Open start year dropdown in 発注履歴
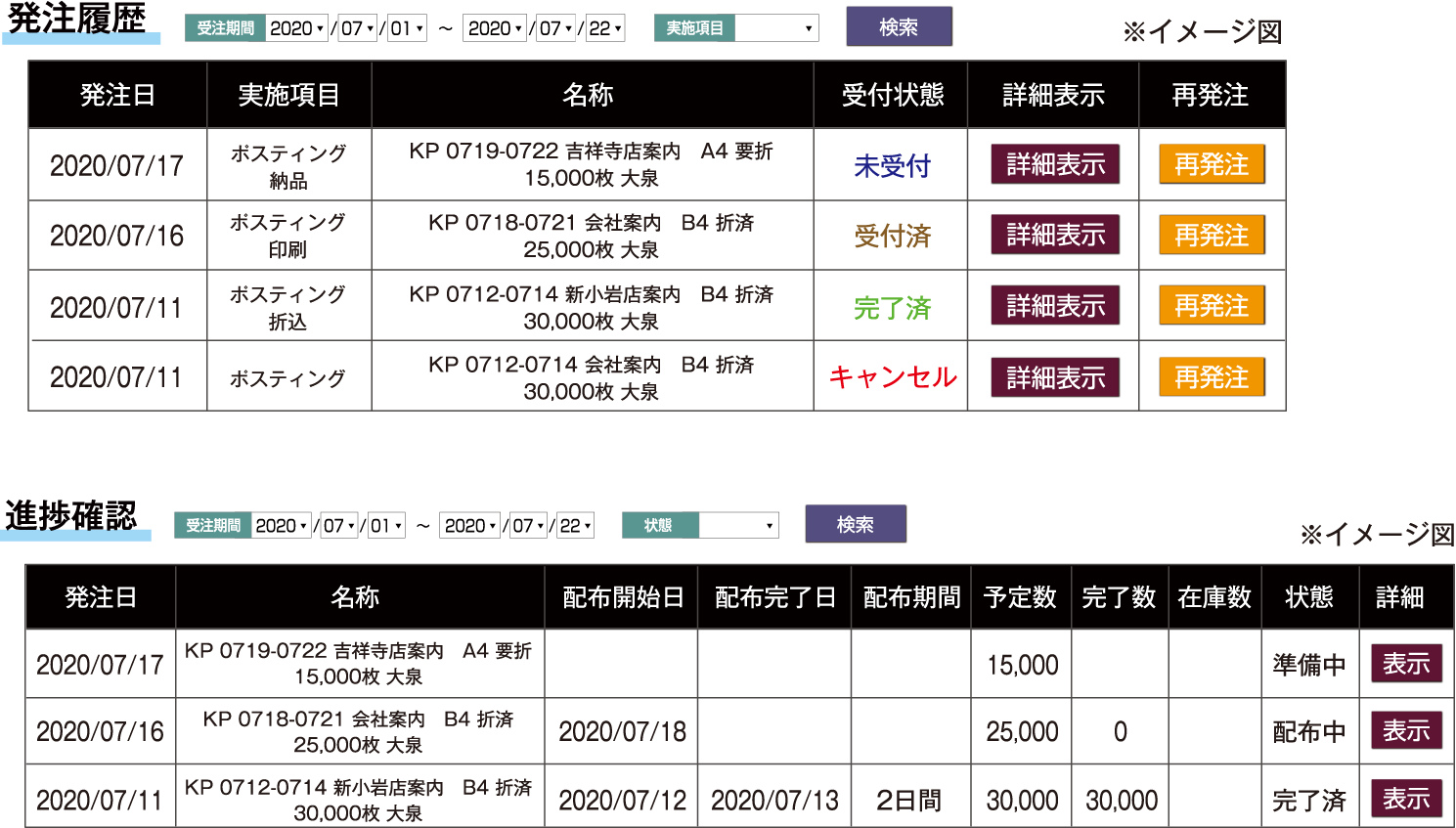The width and height of the screenshot is (1456, 828). point(296,28)
